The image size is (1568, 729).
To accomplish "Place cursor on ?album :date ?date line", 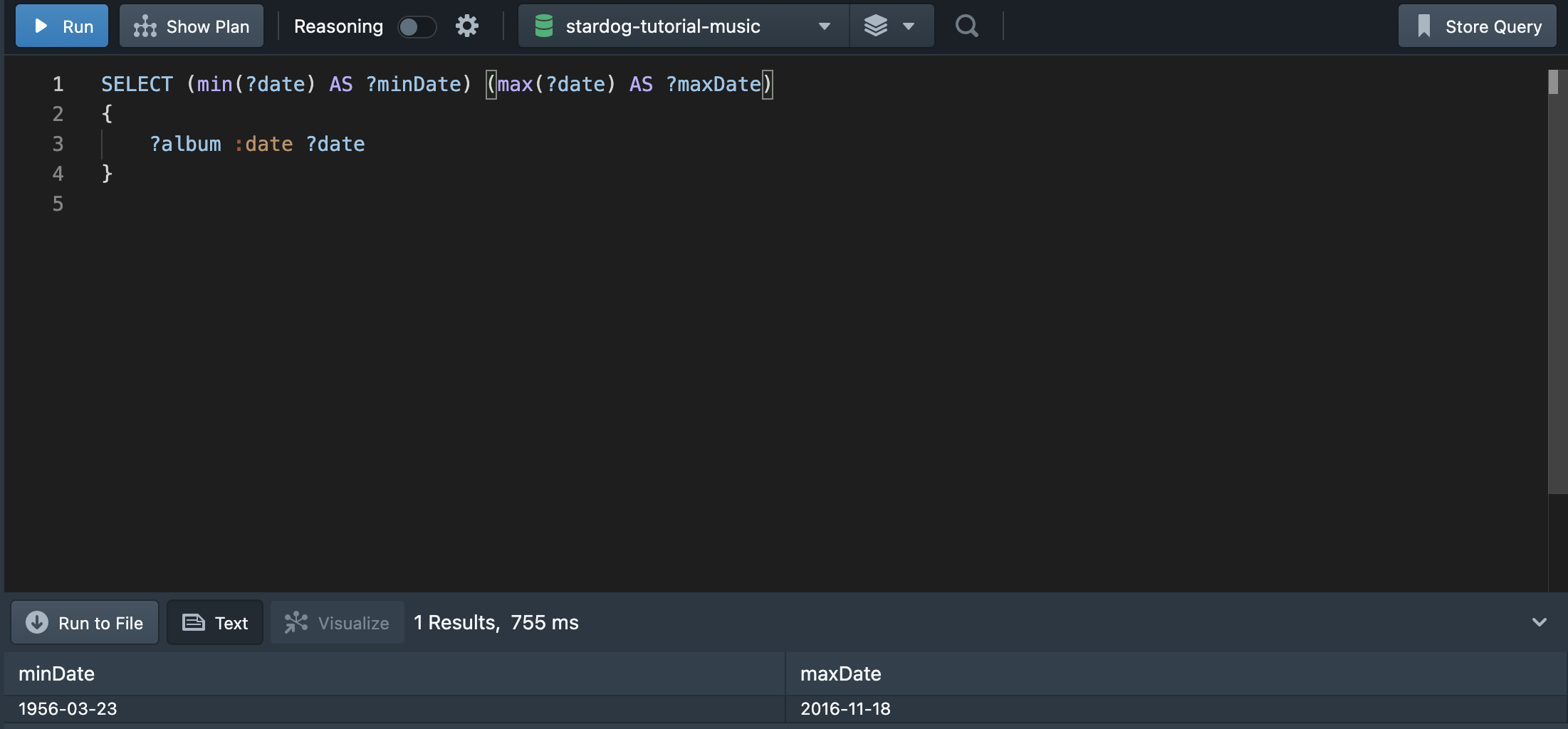I will click(257, 144).
